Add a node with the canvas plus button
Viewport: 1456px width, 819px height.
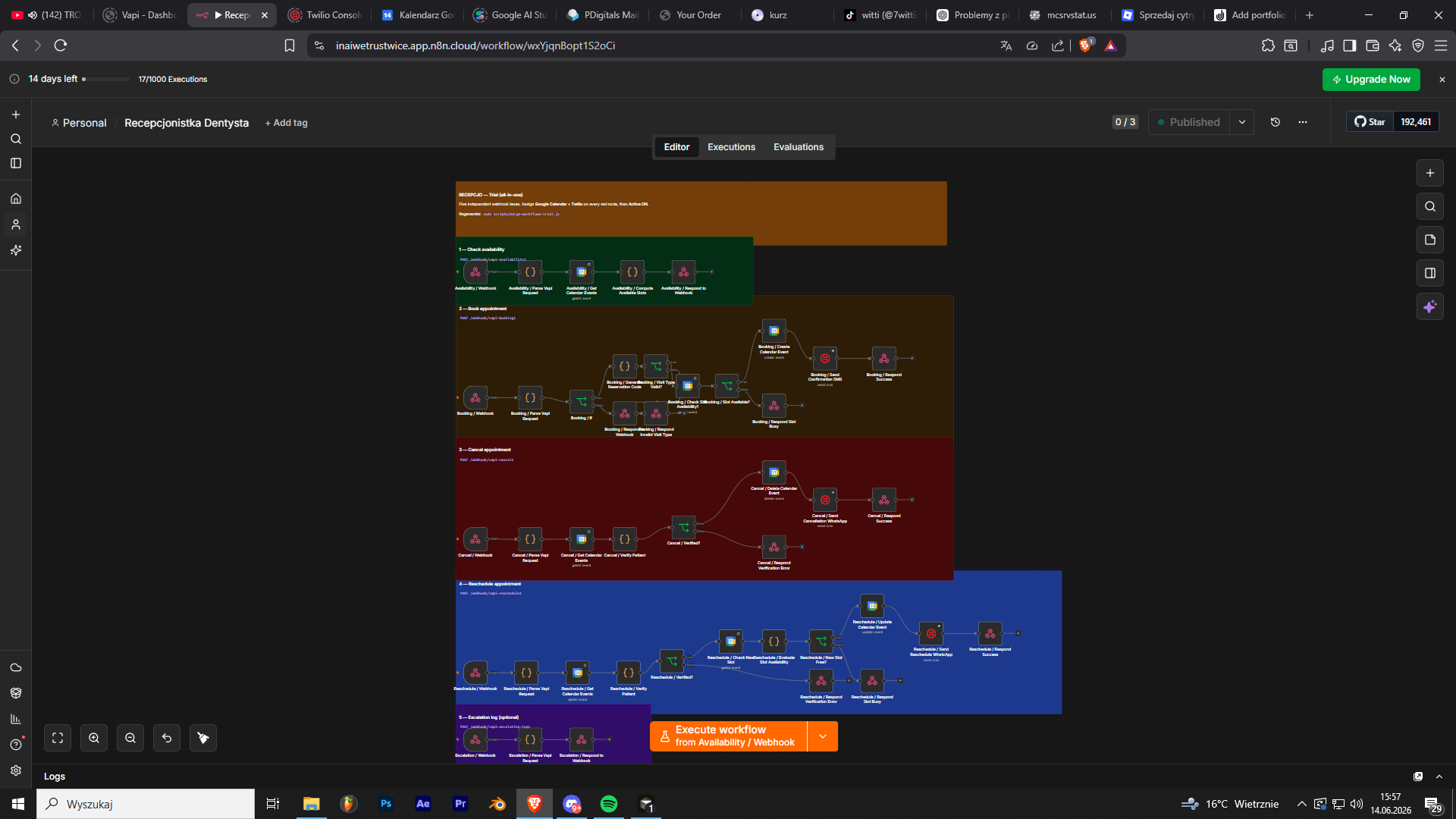(x=1430, y=173)
